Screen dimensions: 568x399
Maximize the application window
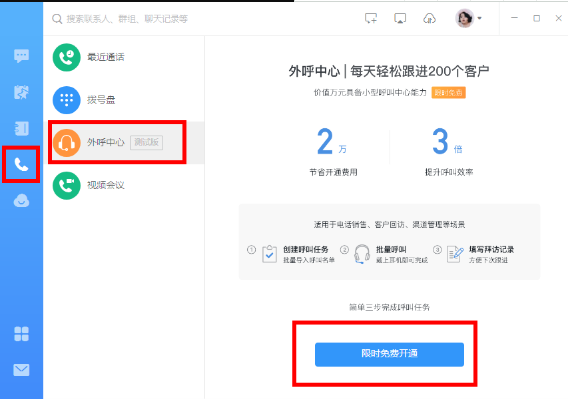(x=536, y=18)
